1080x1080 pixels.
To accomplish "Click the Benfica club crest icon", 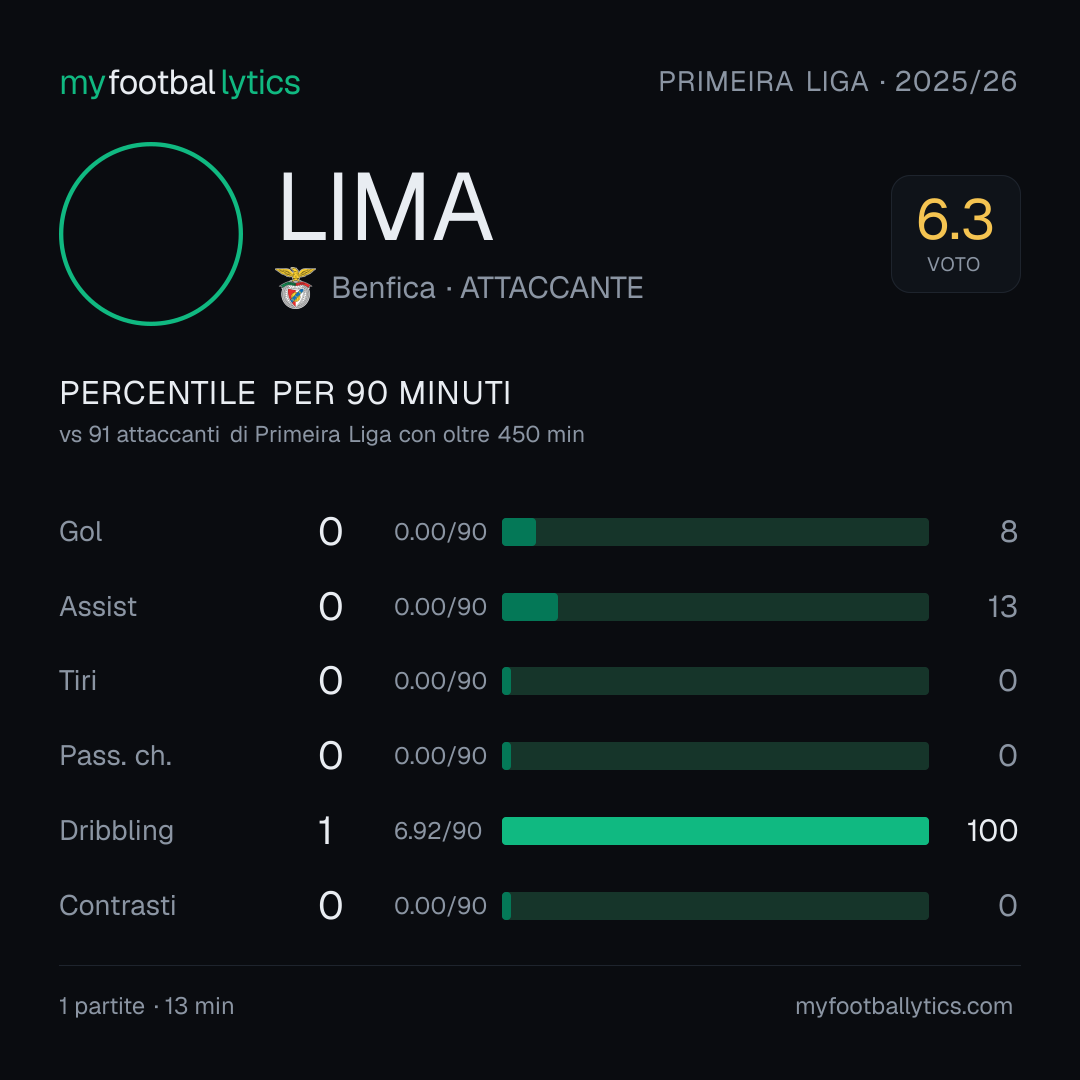I will pyautogui.click(x=295, y=288).
